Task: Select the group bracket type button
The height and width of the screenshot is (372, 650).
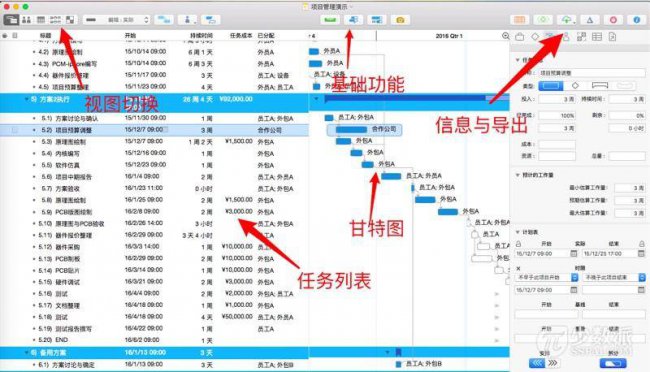Action: (600, 86)
